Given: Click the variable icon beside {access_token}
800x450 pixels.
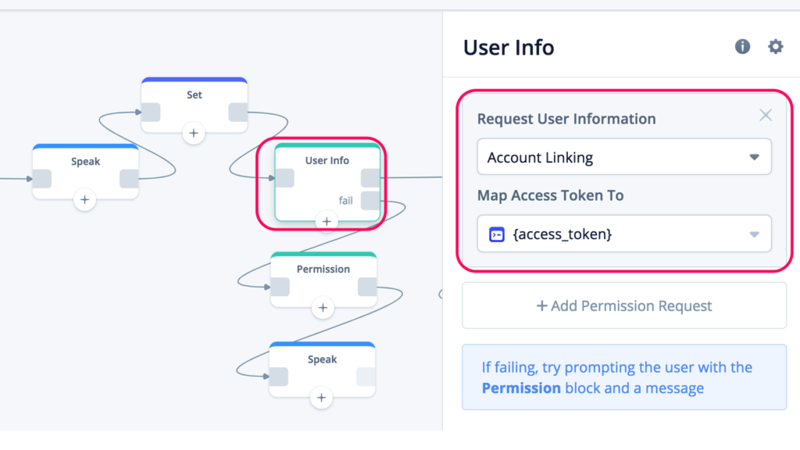Looking at the screenshot, I should 496,234.
